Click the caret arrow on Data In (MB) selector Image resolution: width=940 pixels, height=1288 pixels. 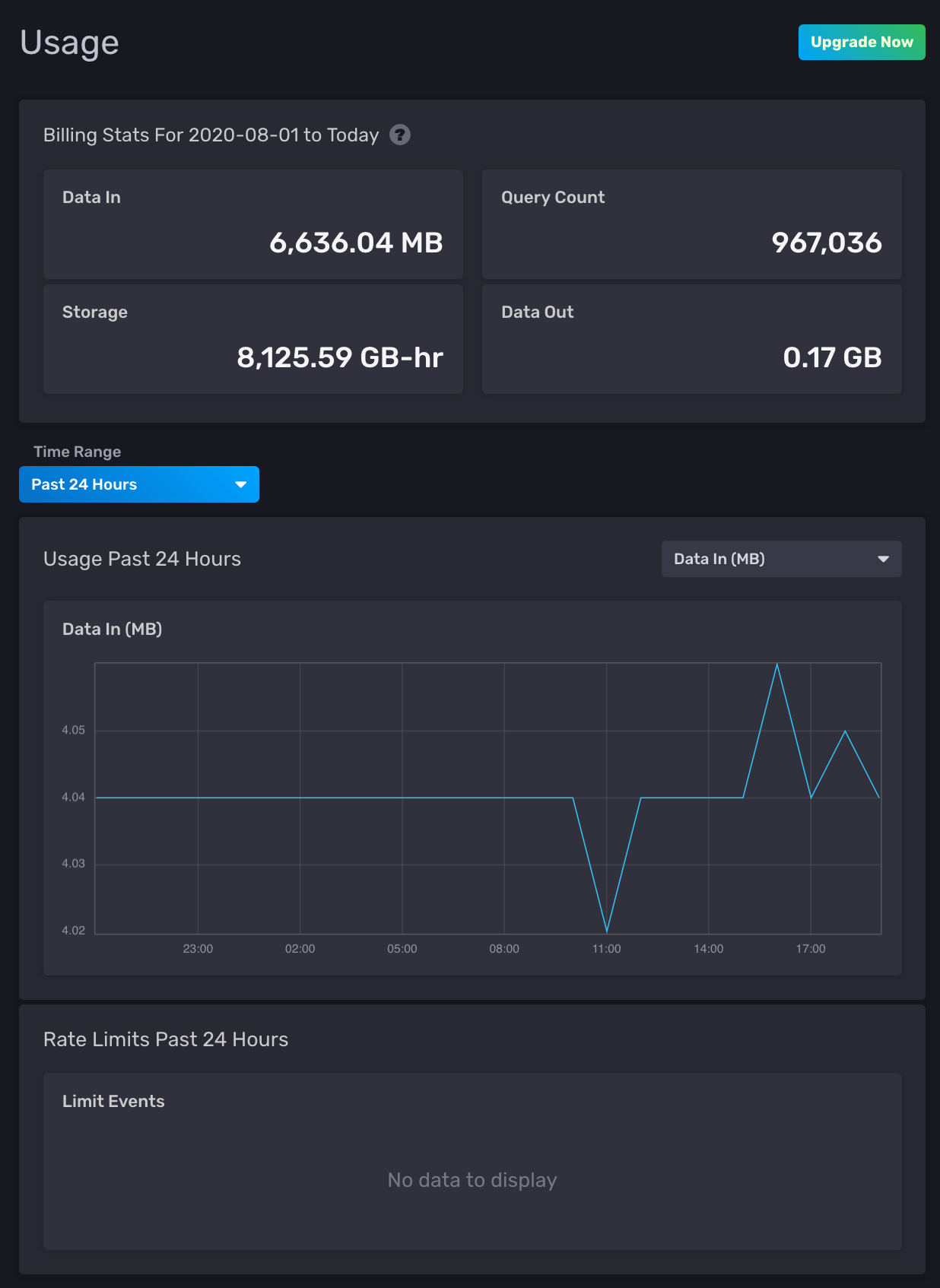883,559
